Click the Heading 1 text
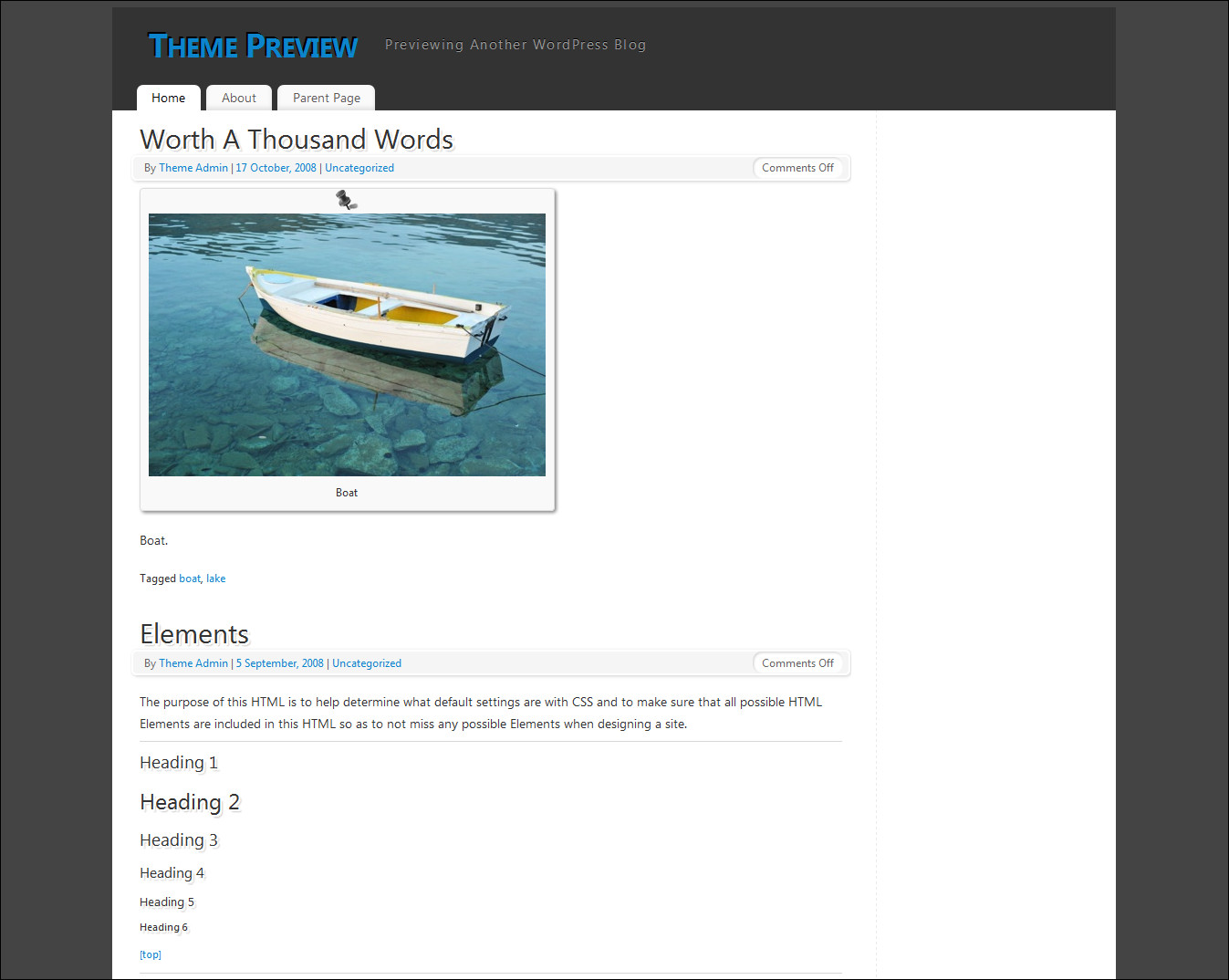Viewport: 1229px width, 980px height. [179, 763]
